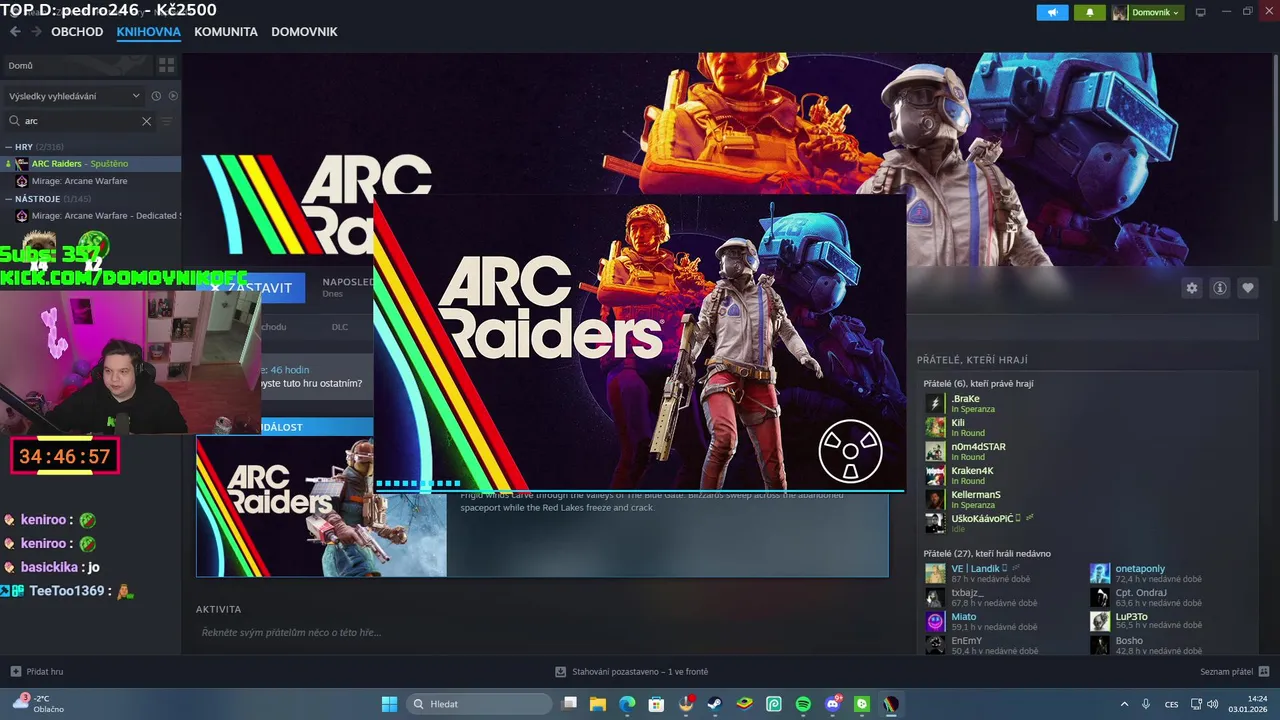Clear the 'arc' search text
1280x720 pixels.
click(146, 121)
